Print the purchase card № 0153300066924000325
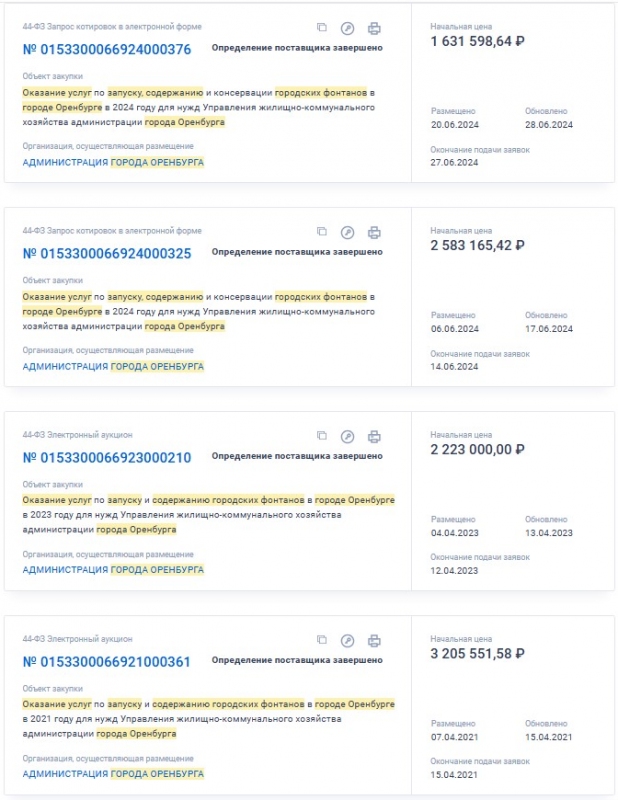The height and width of the screenshot is (800, 618). (x=374, y=232)
